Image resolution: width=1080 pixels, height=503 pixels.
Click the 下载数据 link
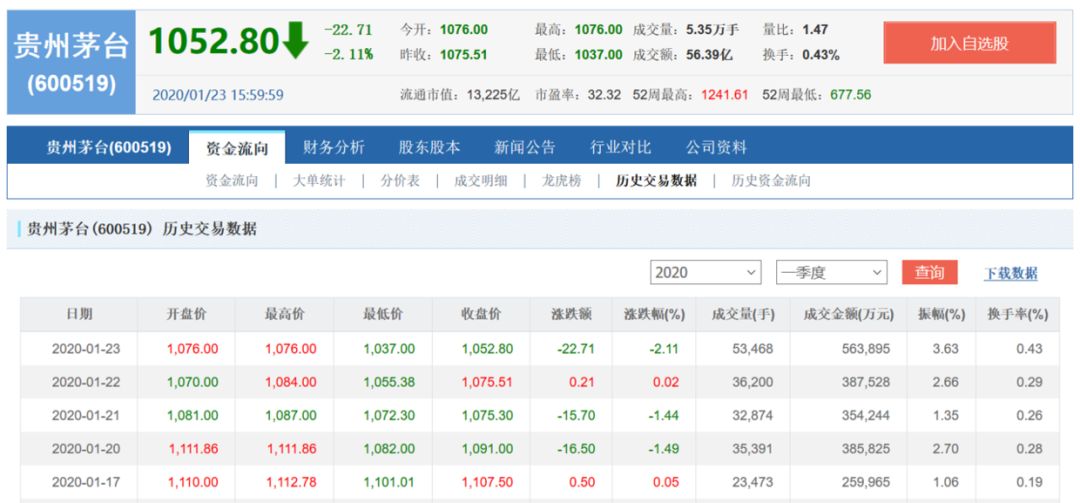pyautogui.click(x=1010, y=273)
